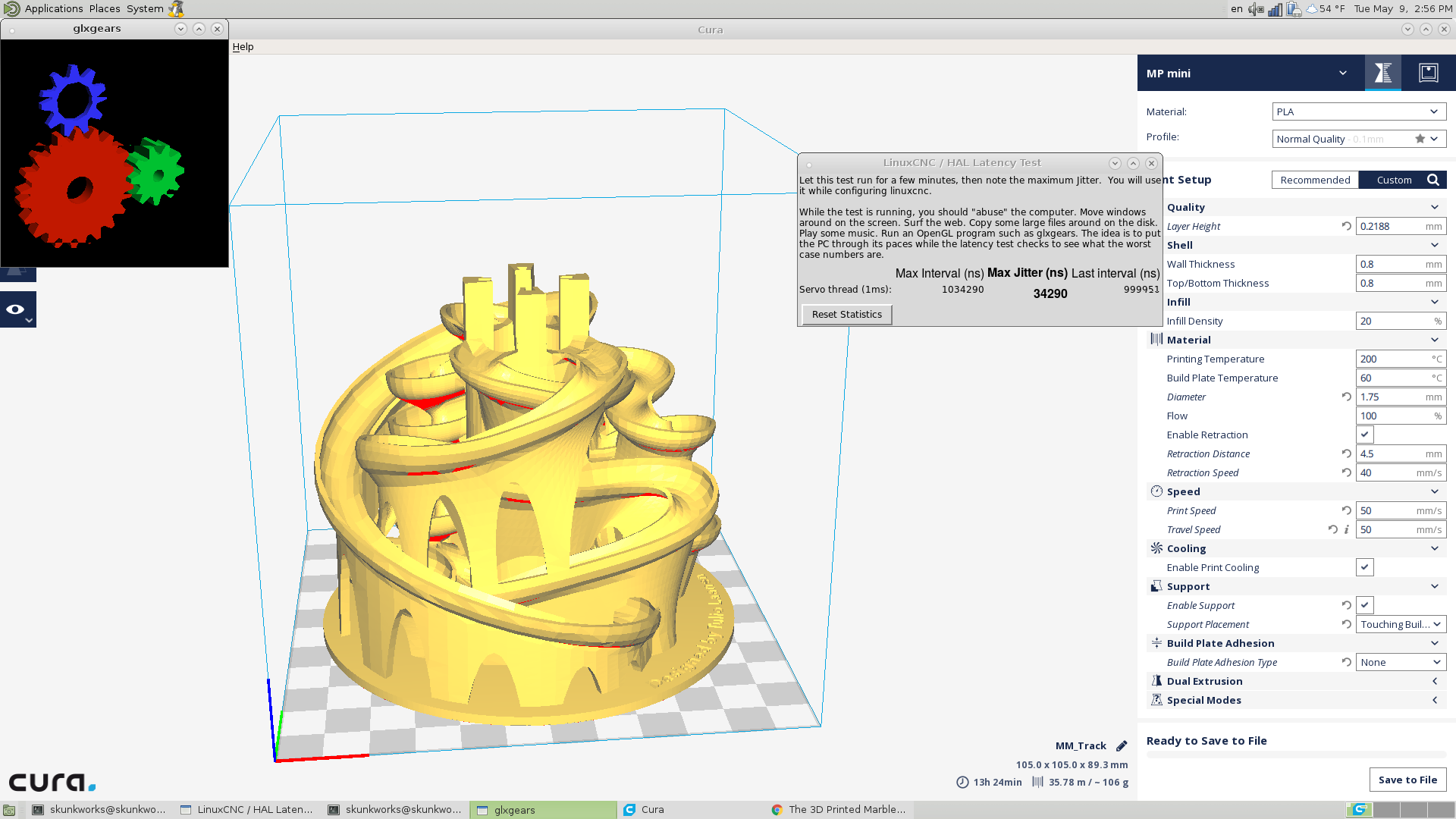The image size is (1456, 819).
Task: Open the Build Plate Adhesion Type dropdown
Action: pyautogui.click(x=1401, y=662)
